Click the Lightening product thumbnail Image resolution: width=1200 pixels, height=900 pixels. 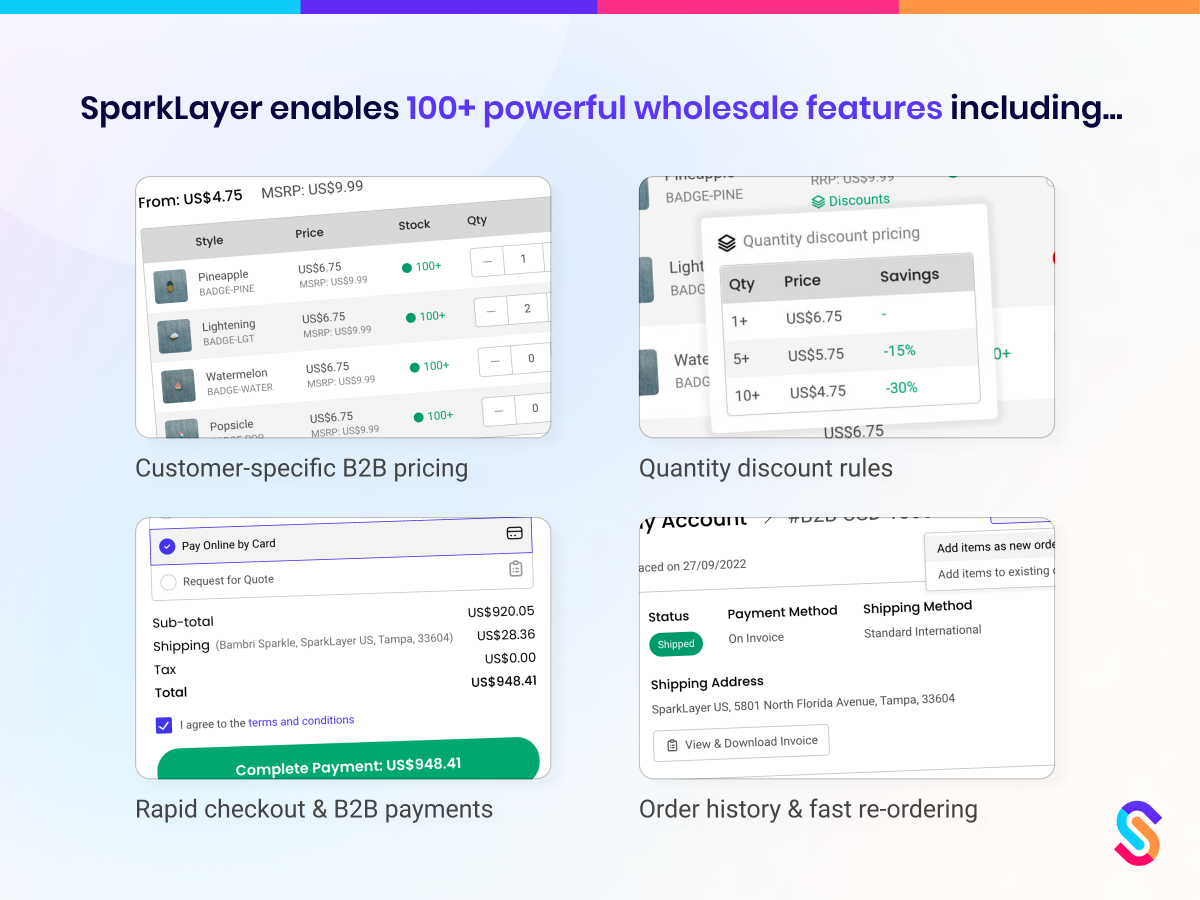coord(175,336)
